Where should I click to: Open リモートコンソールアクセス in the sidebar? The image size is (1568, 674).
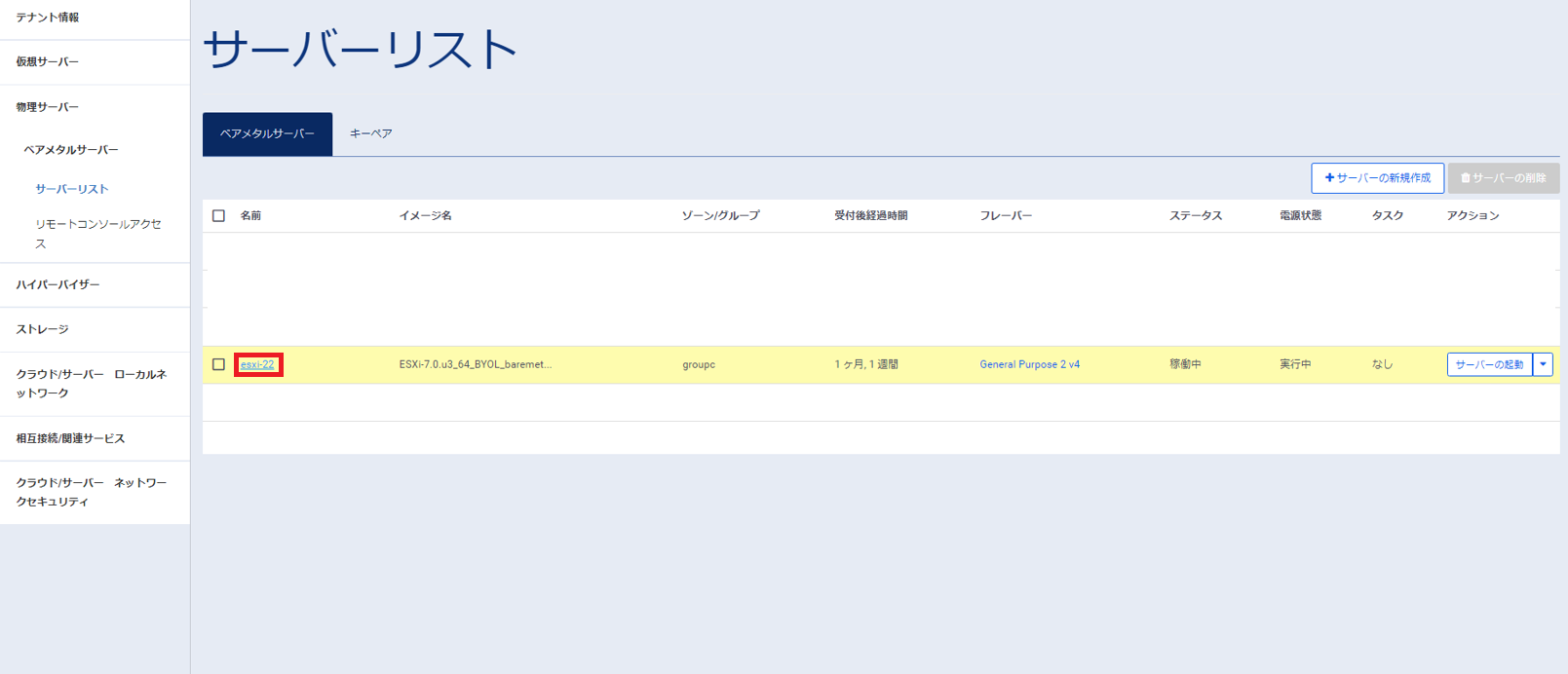point(97,234)
